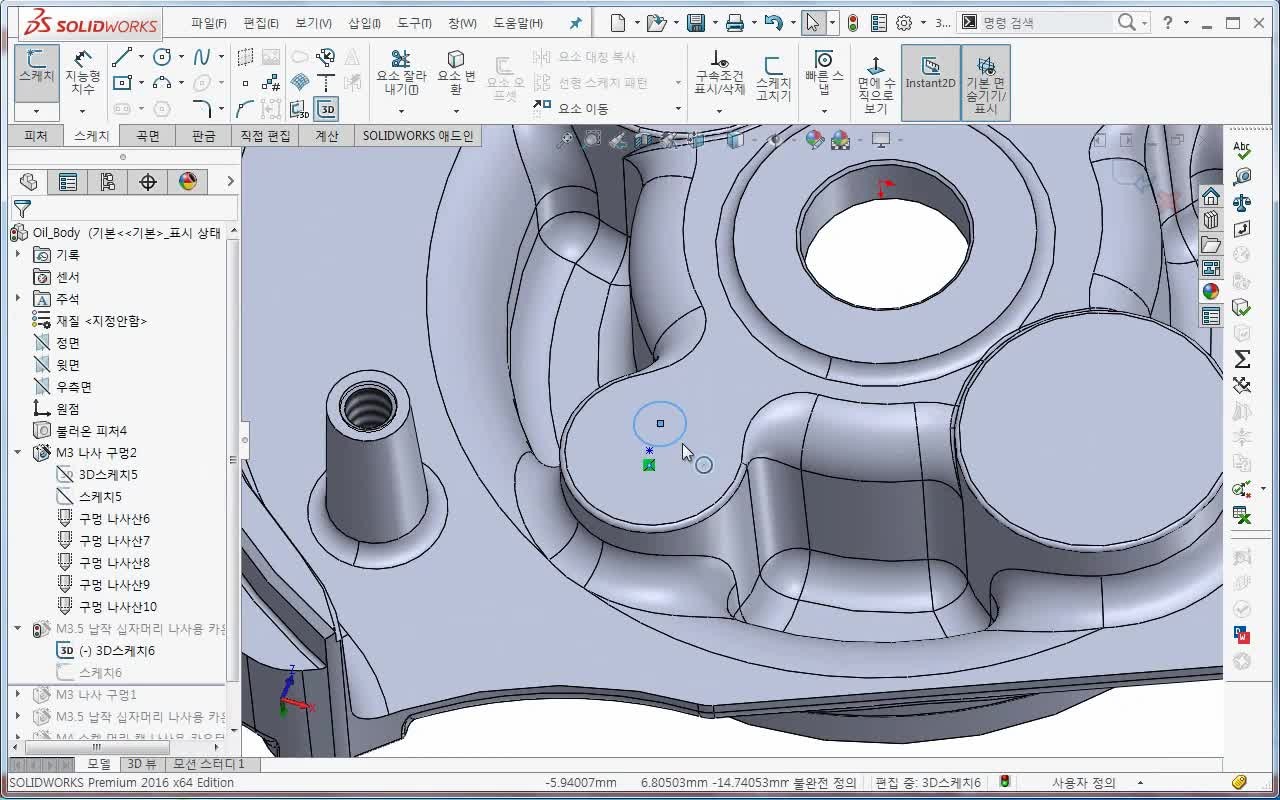This screenshot has width=1280, height=800.
Task: Click the Convert Entities (요소 변환) tool
Action: (x=456, y=72)
